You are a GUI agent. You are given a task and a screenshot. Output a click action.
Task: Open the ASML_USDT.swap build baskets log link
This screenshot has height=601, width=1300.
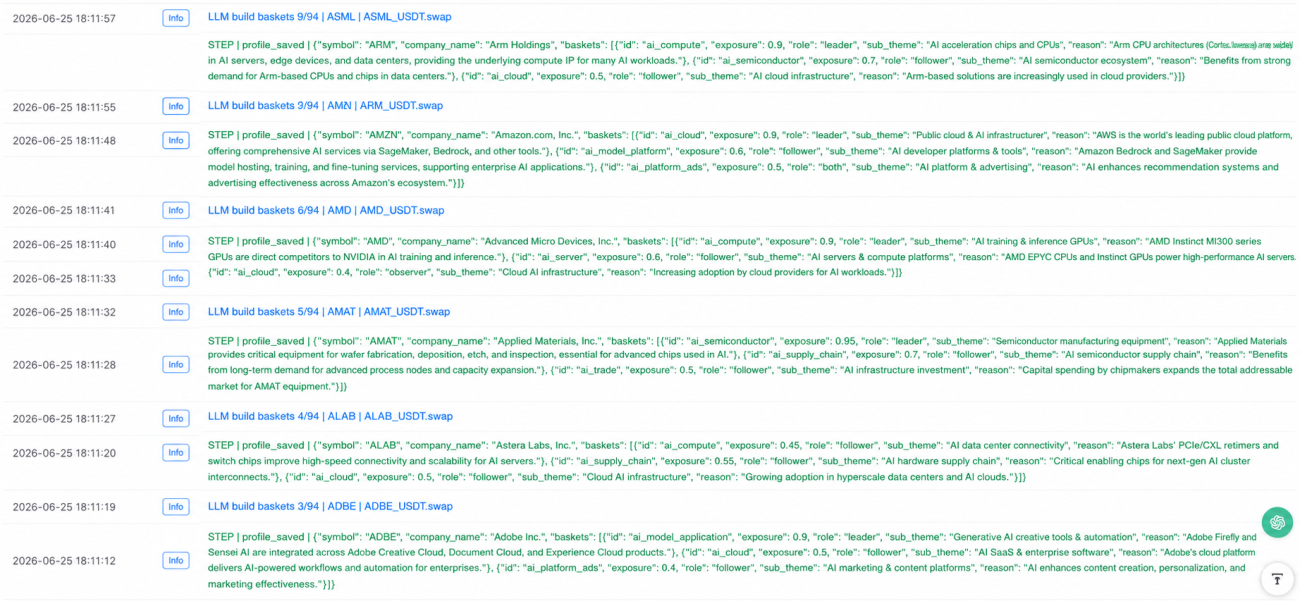(330, 18)
